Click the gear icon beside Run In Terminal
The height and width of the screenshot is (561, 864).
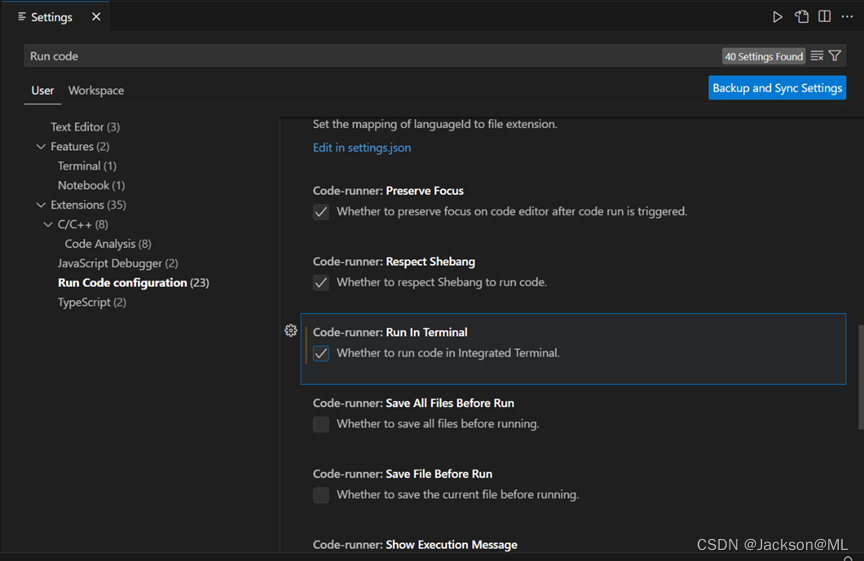[291, 330]
